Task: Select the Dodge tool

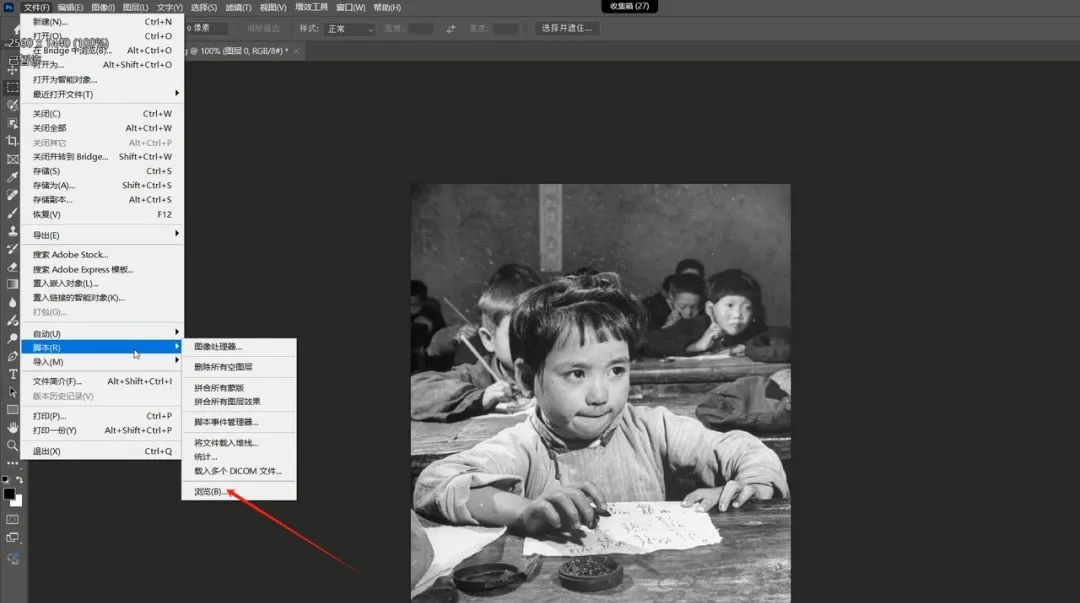Action: tap(12, 338)
